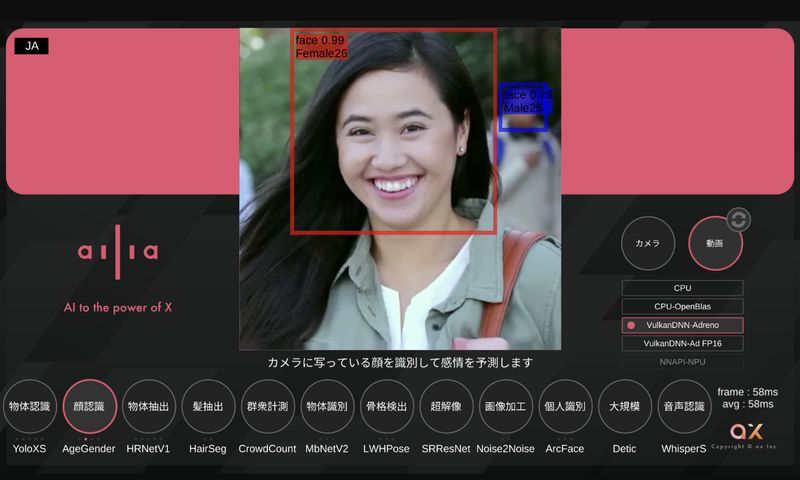
Task: Select the 物体認識 YoloXS circle button
Action: pos(29,407)
